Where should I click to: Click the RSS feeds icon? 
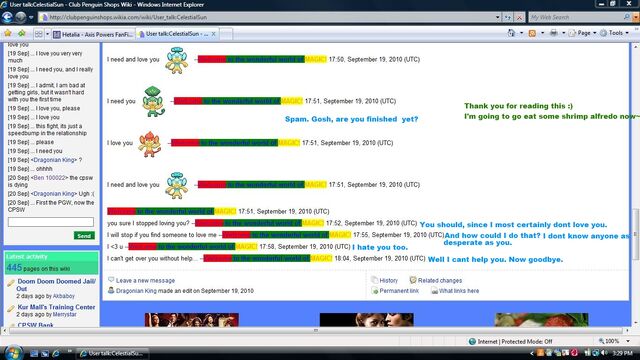pos(532,33)
